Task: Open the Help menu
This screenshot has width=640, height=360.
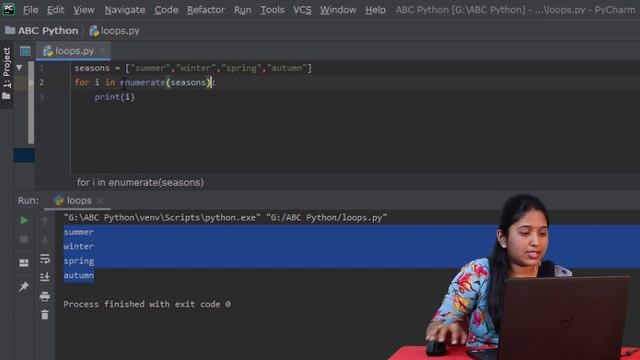Action: coord(375,9)
